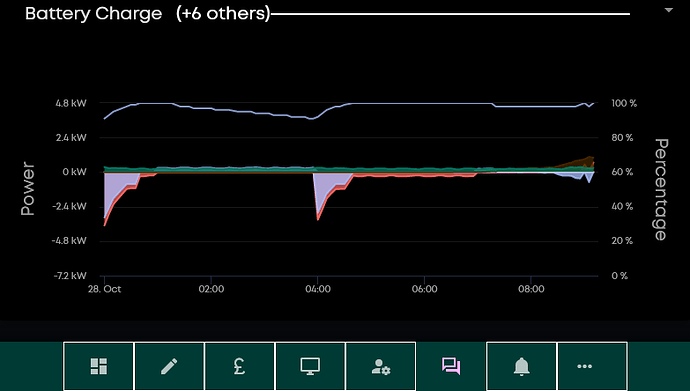
Task: Open the bell notifications
Action: click(x=521, y=366)
